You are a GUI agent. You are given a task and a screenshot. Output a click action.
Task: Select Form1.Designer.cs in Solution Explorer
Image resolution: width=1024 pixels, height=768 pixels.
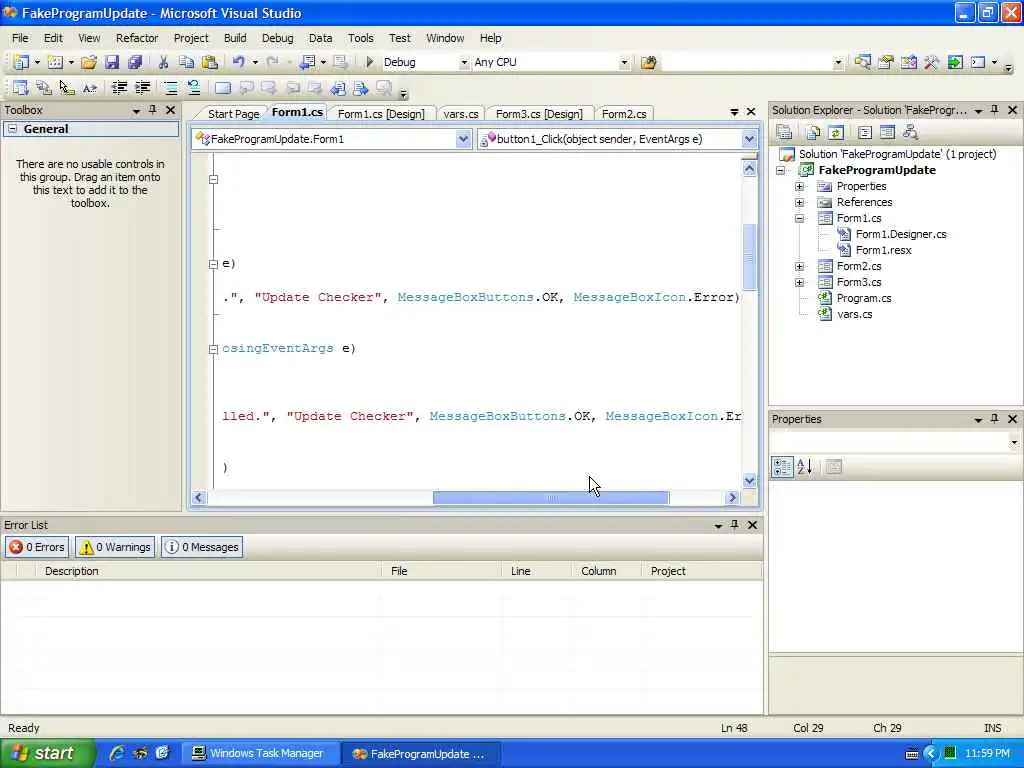click(901, 234)
